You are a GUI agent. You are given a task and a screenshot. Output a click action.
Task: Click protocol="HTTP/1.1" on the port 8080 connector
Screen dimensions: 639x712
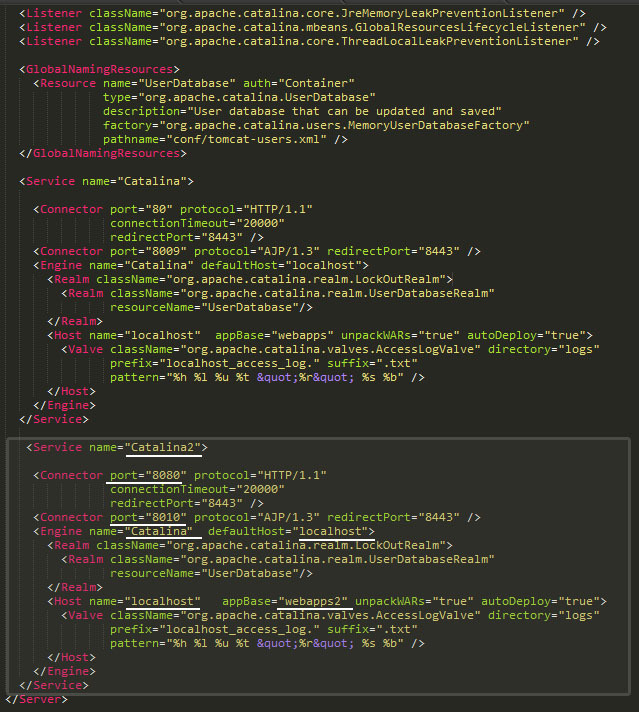(x=260, y=475)
